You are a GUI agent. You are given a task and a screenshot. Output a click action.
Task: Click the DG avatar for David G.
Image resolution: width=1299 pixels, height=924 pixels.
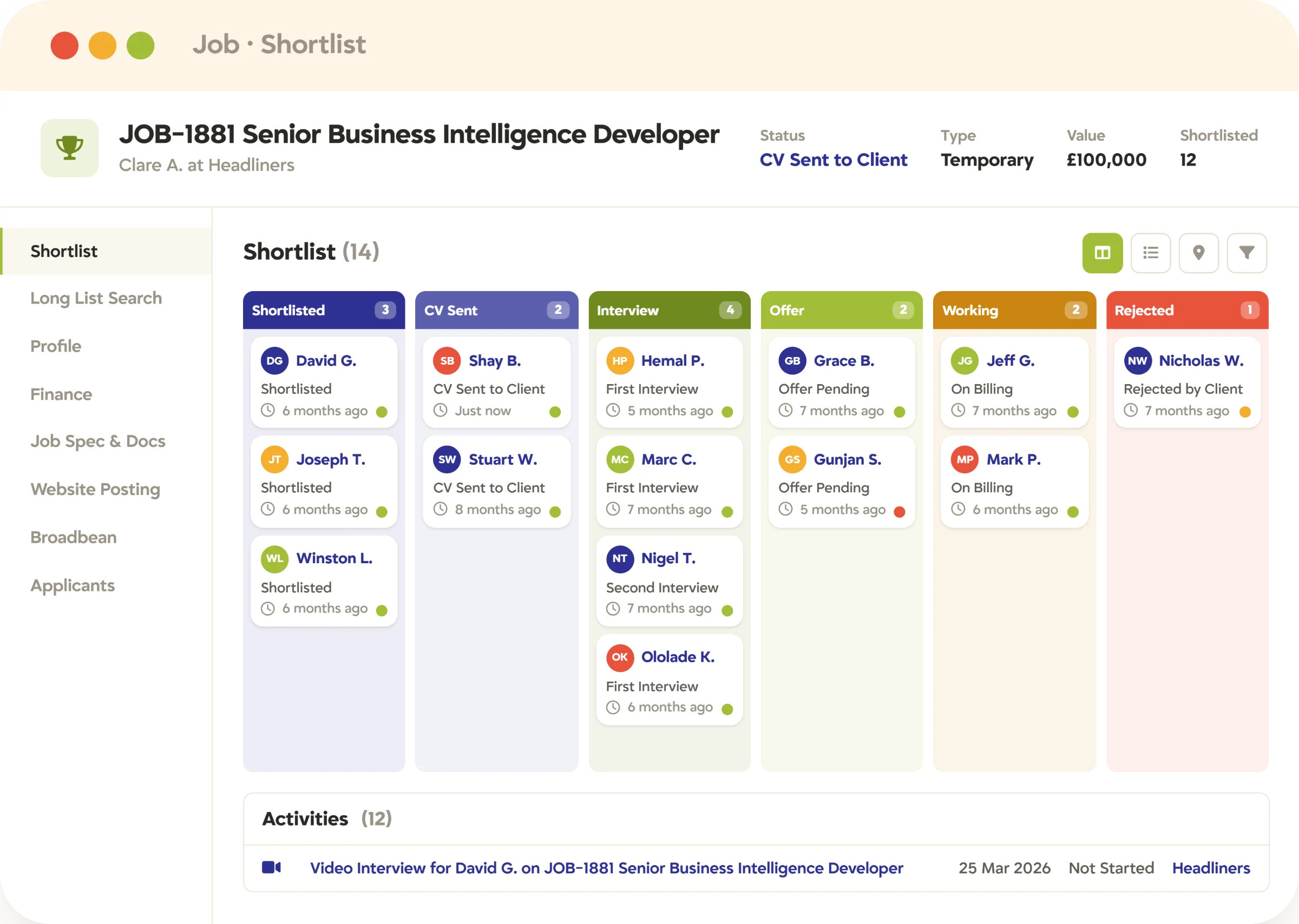pyautogui.click(x=274, y=361)
